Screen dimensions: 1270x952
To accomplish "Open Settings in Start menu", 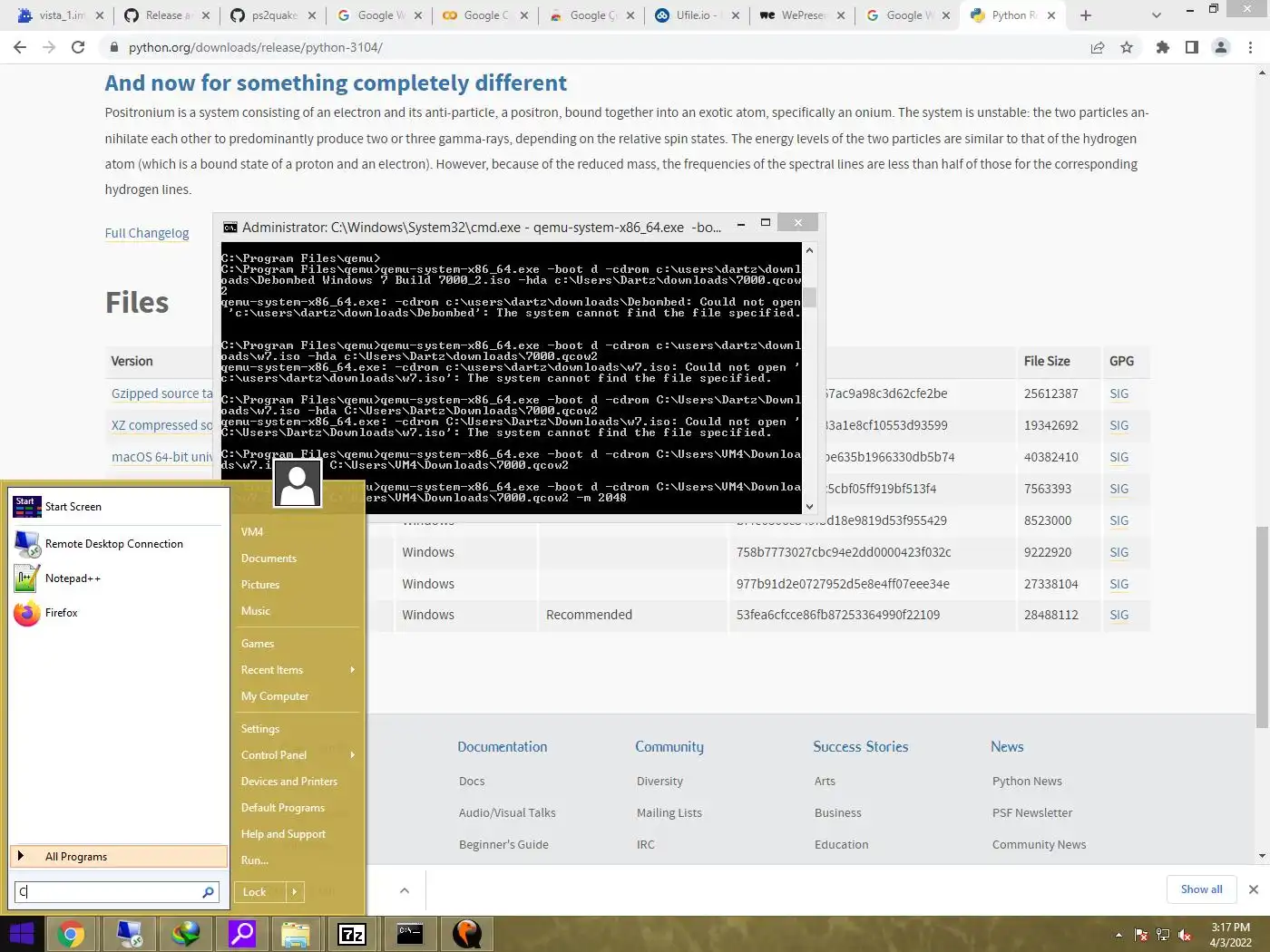I will 260,729.
